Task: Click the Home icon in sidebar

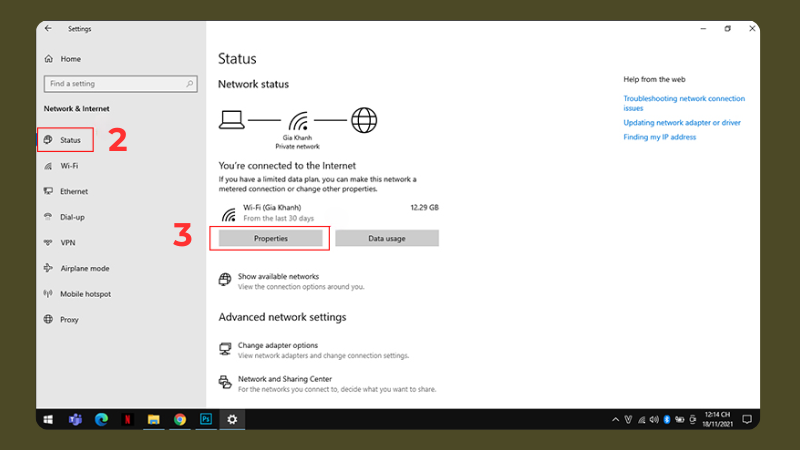Action: [x=48, y=59]
